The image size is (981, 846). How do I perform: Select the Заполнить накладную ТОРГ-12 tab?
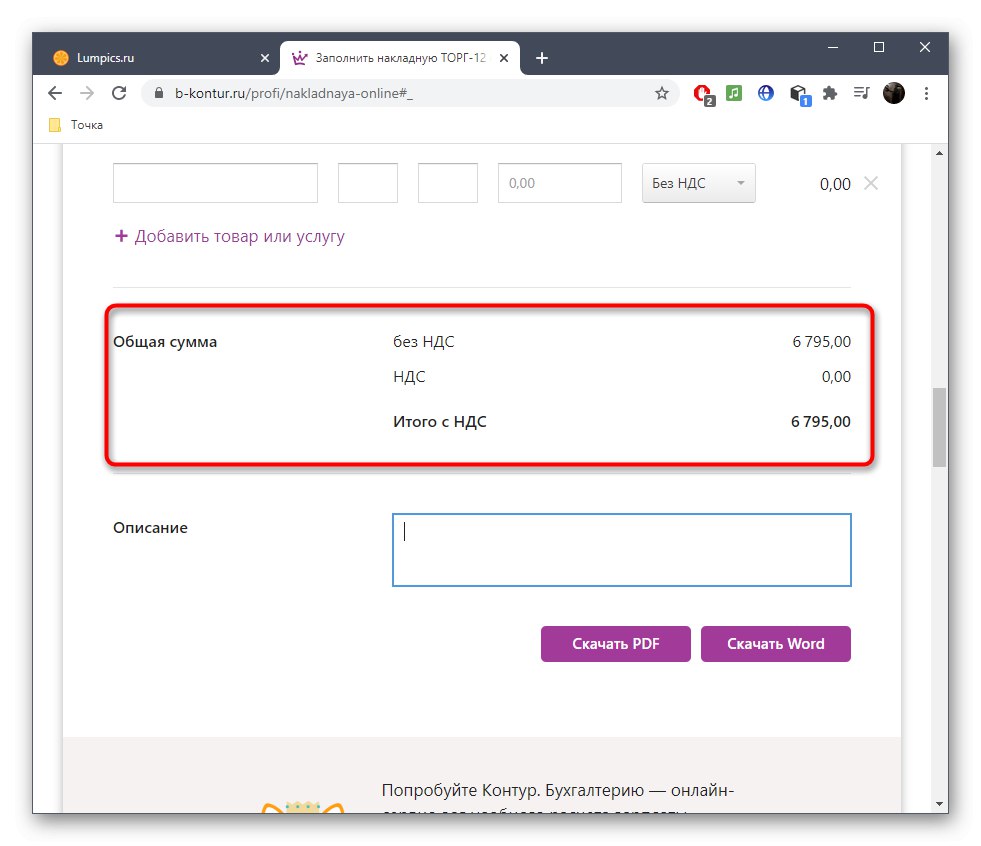[400, 58]
